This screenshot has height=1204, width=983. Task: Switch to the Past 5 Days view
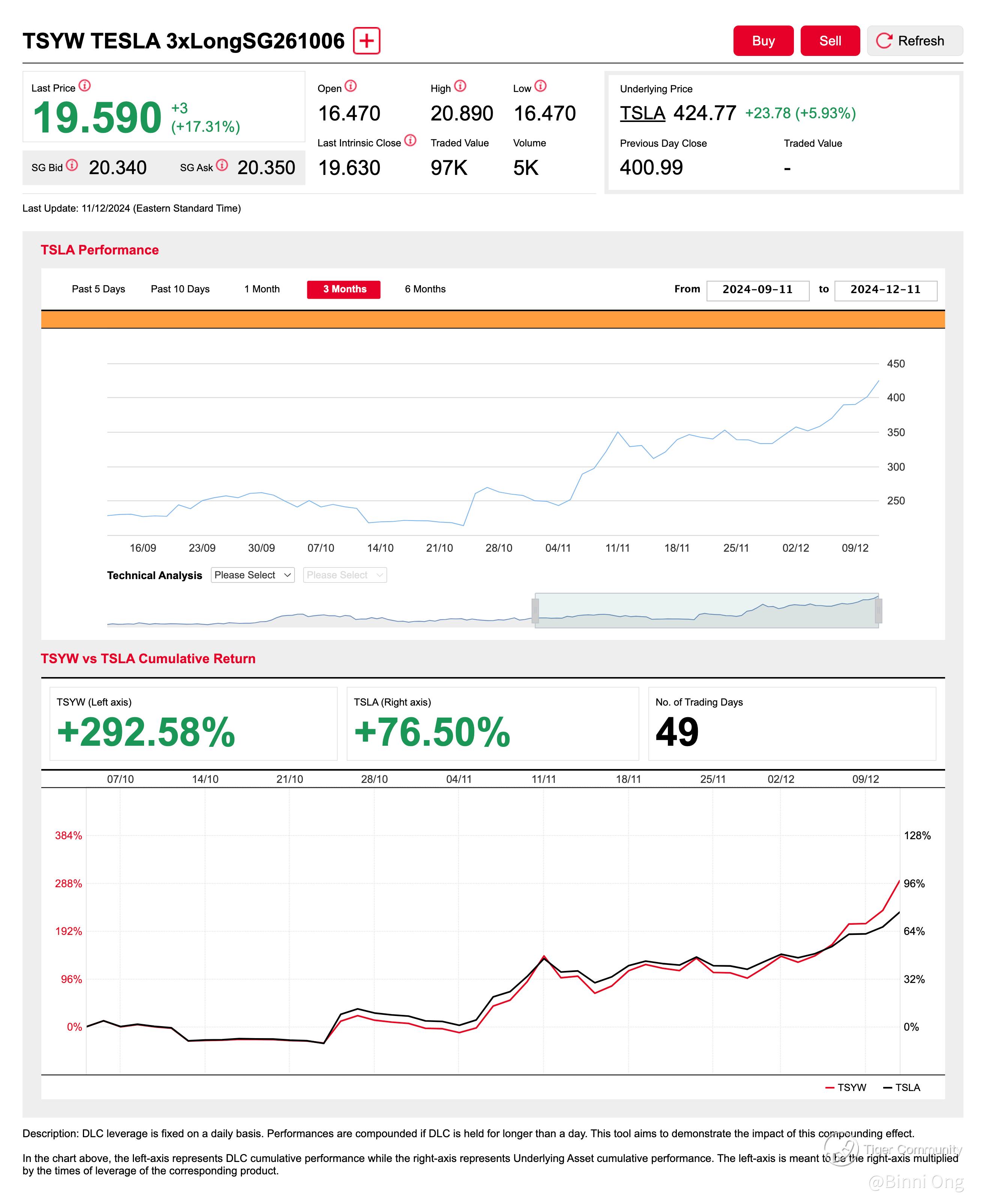(x=99, y=289)
